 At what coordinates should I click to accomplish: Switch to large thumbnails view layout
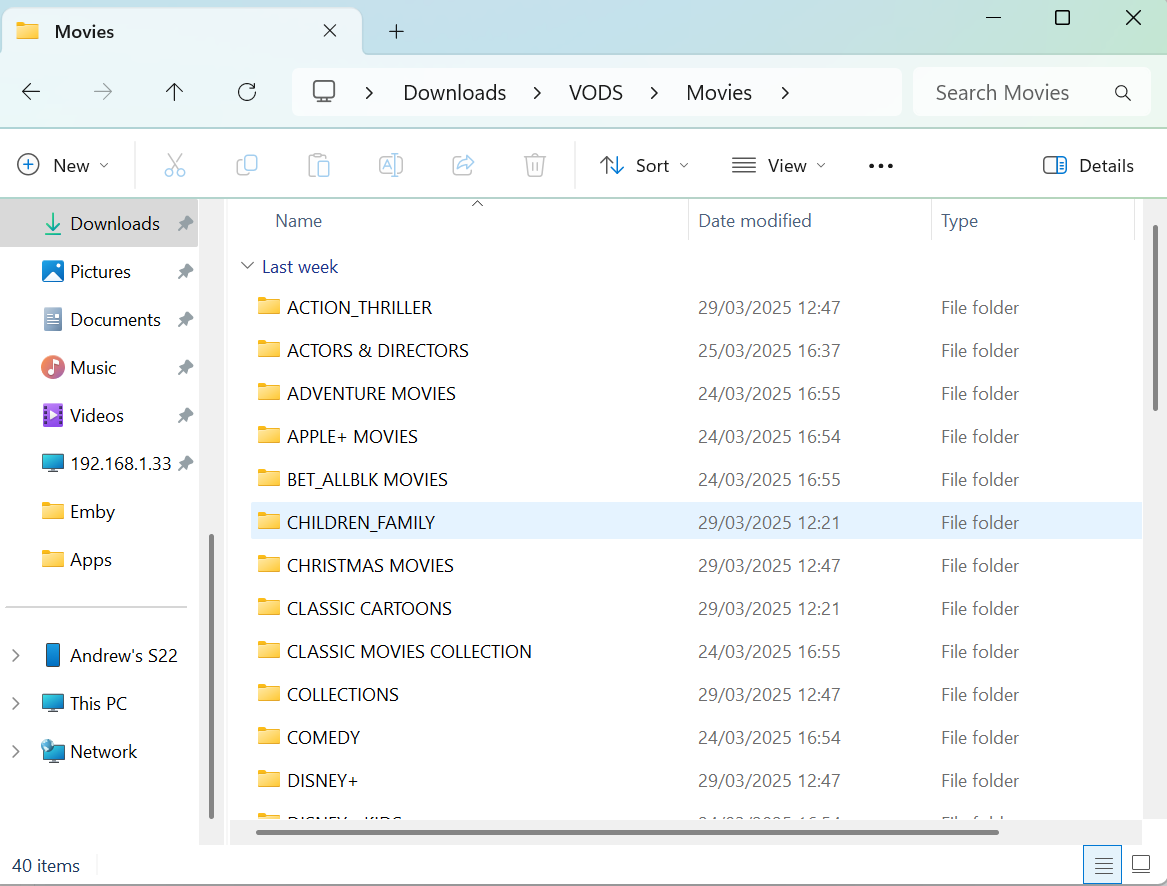coord(1141,864)
